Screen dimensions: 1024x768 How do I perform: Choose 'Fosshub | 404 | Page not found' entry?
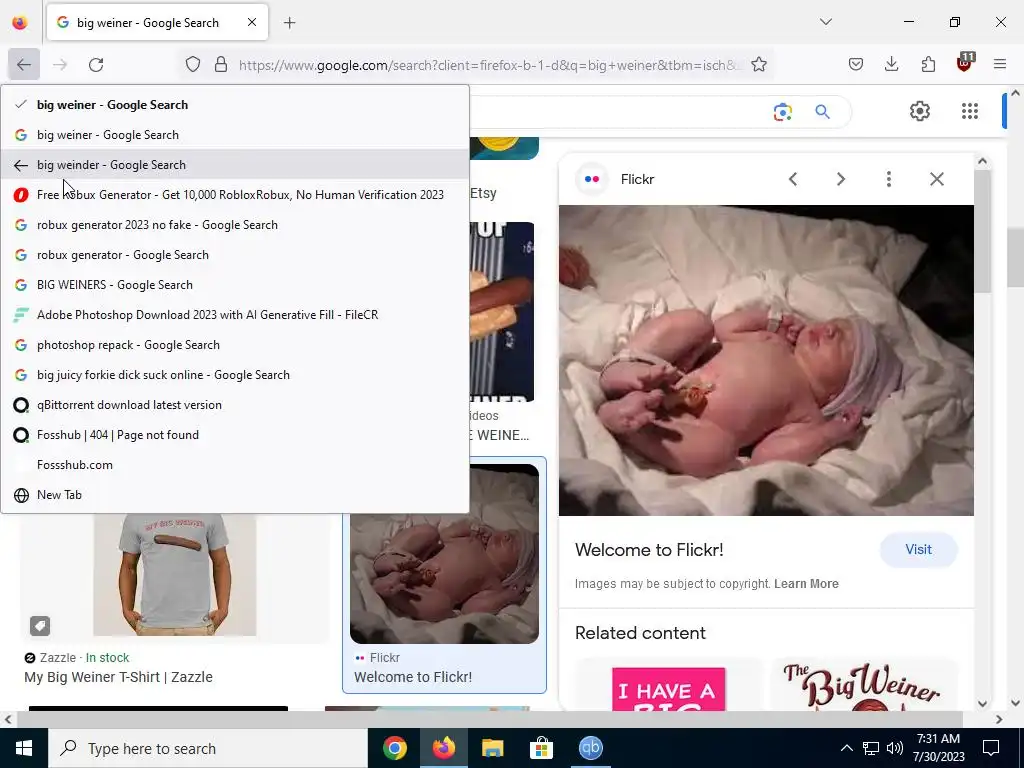coord(235,435)
